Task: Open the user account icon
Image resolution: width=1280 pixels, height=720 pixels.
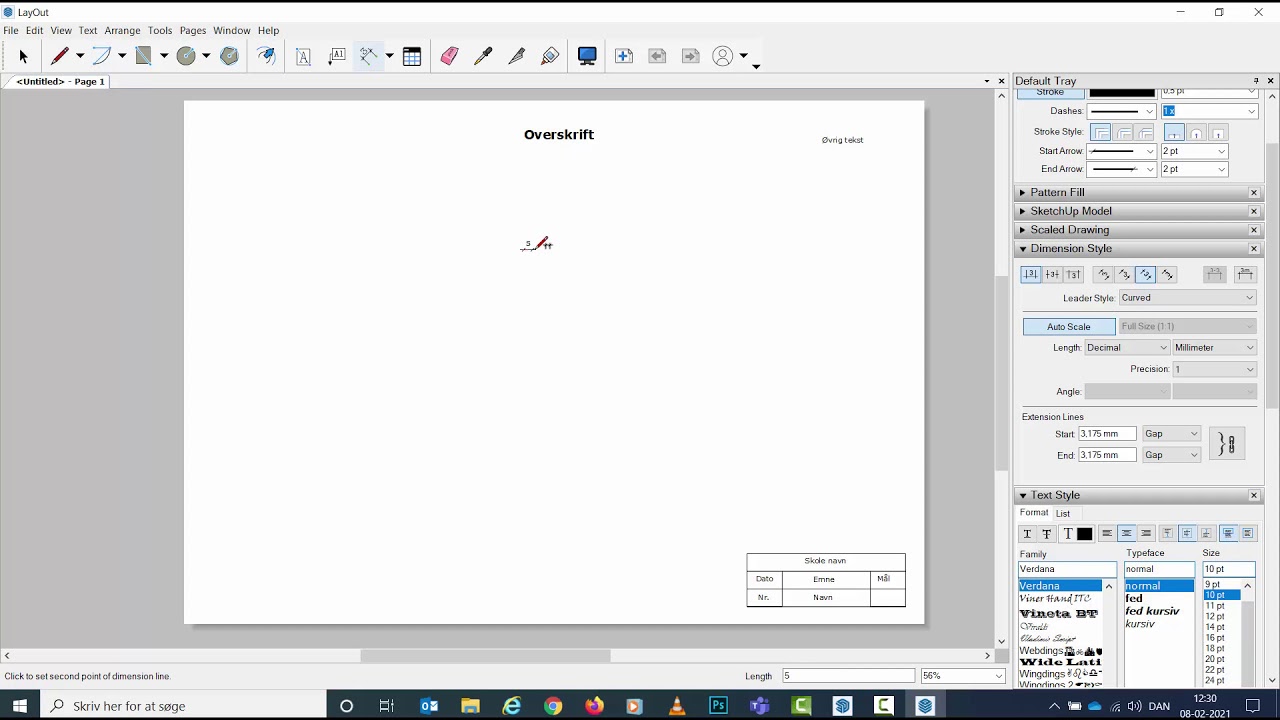Action: click(723, 57)
